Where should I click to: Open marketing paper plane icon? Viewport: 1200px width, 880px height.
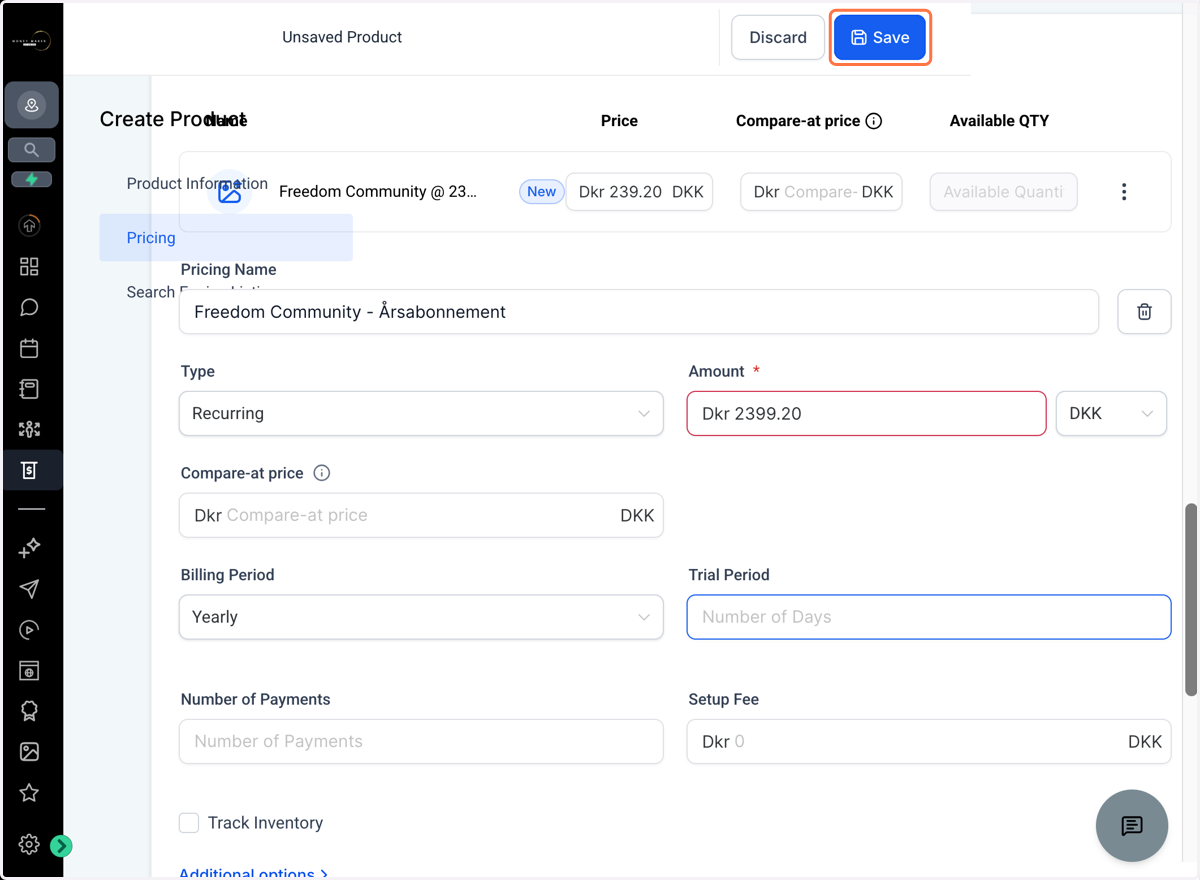click(x=29, y=588)
